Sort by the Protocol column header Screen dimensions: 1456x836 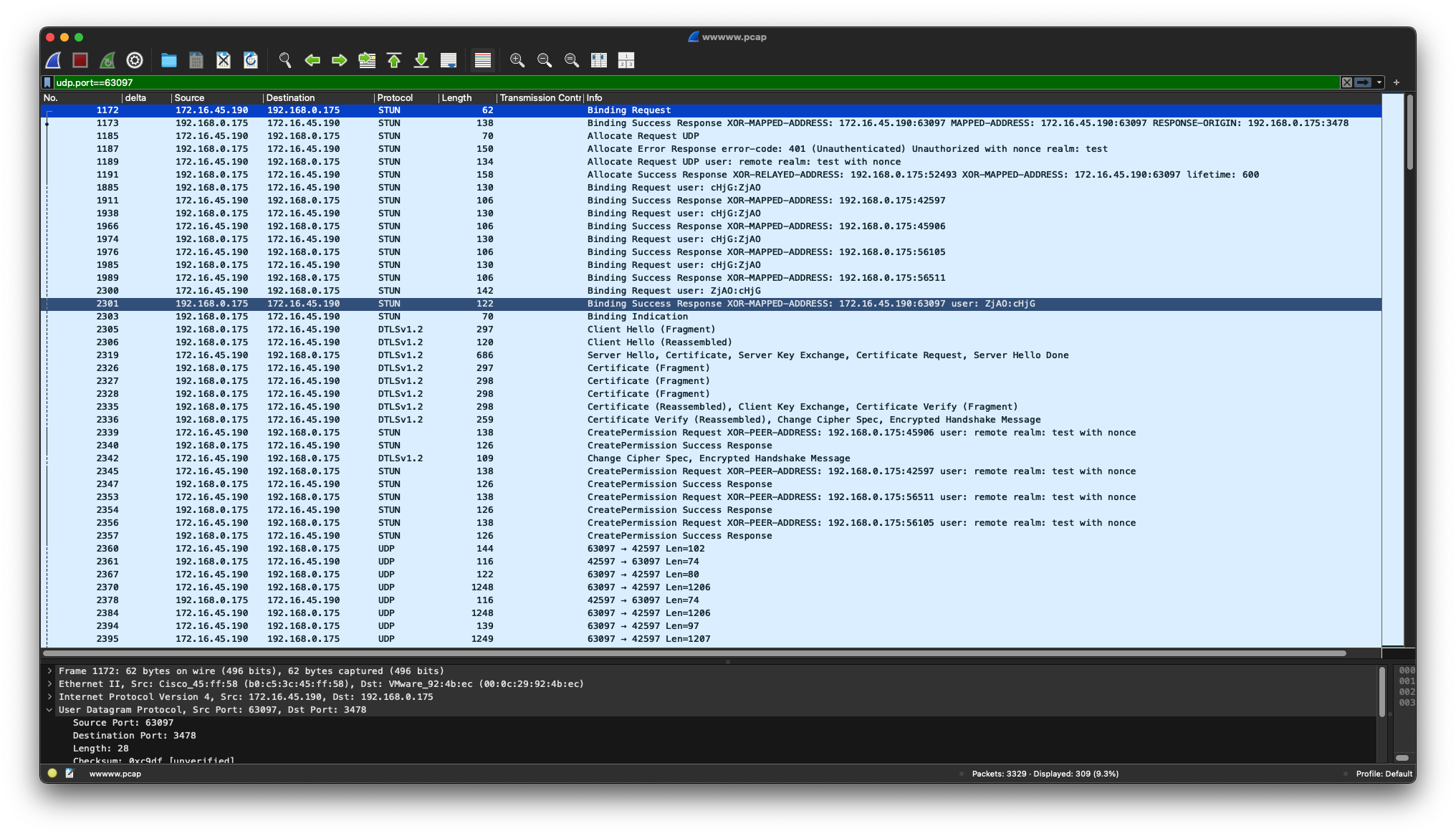395,98
